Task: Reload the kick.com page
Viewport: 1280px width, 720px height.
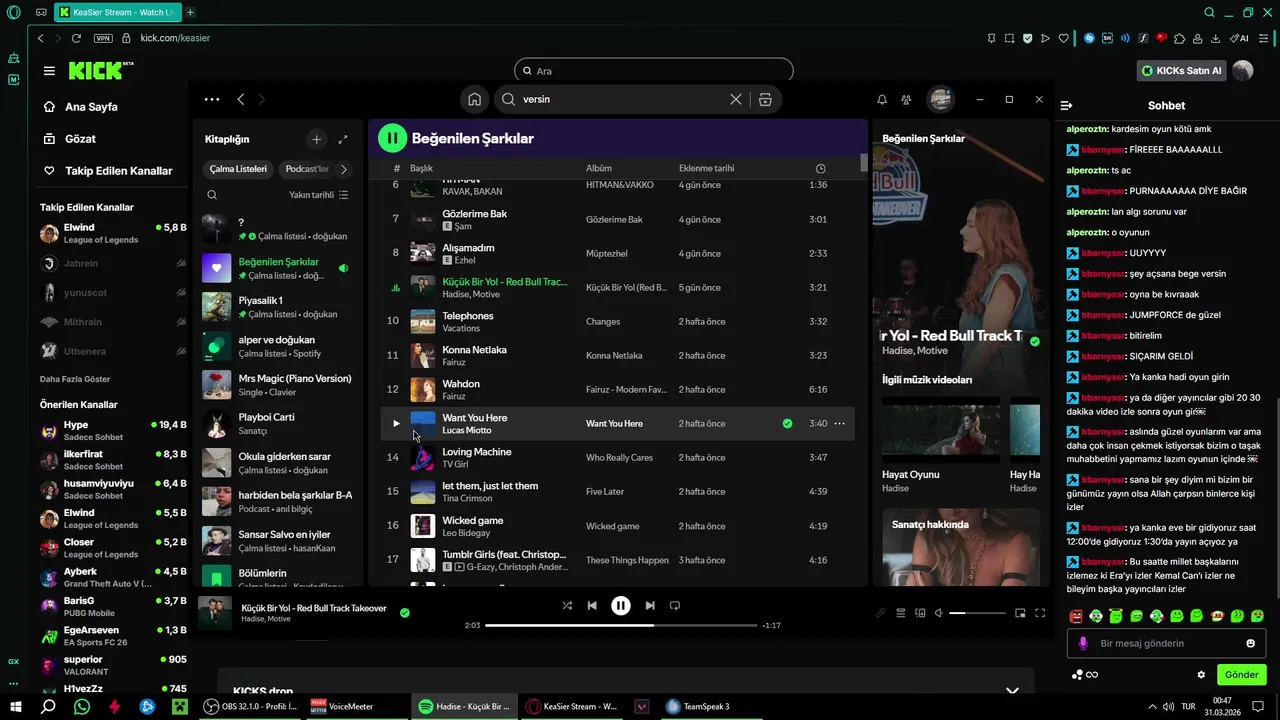Action: coord(76,38)
